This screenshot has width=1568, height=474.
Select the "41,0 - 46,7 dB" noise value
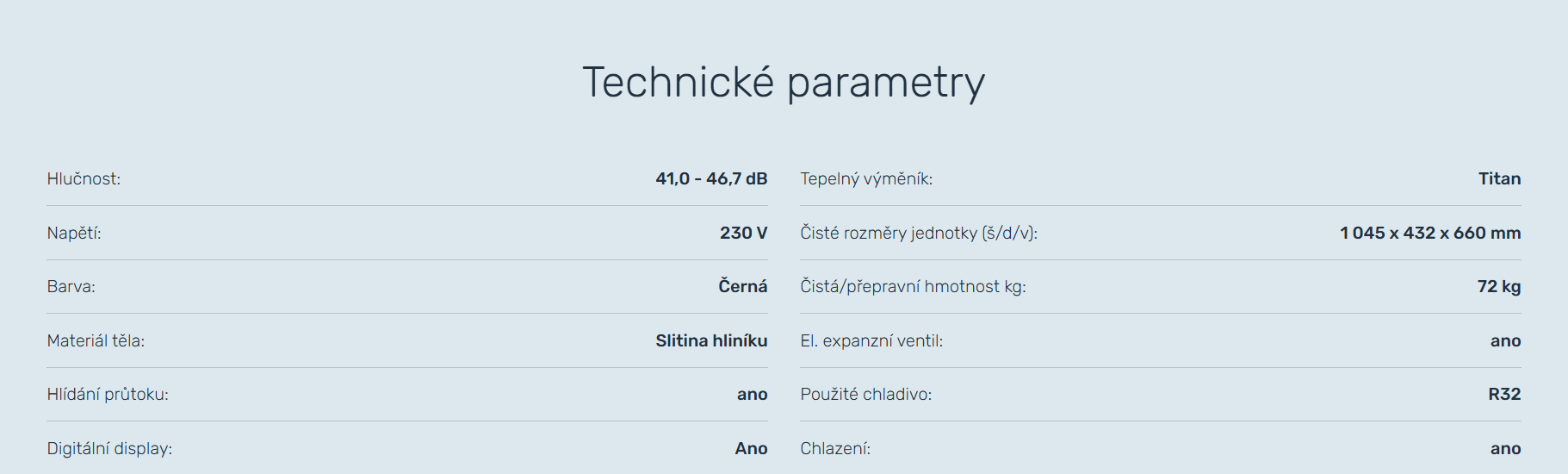coord(711,179)
